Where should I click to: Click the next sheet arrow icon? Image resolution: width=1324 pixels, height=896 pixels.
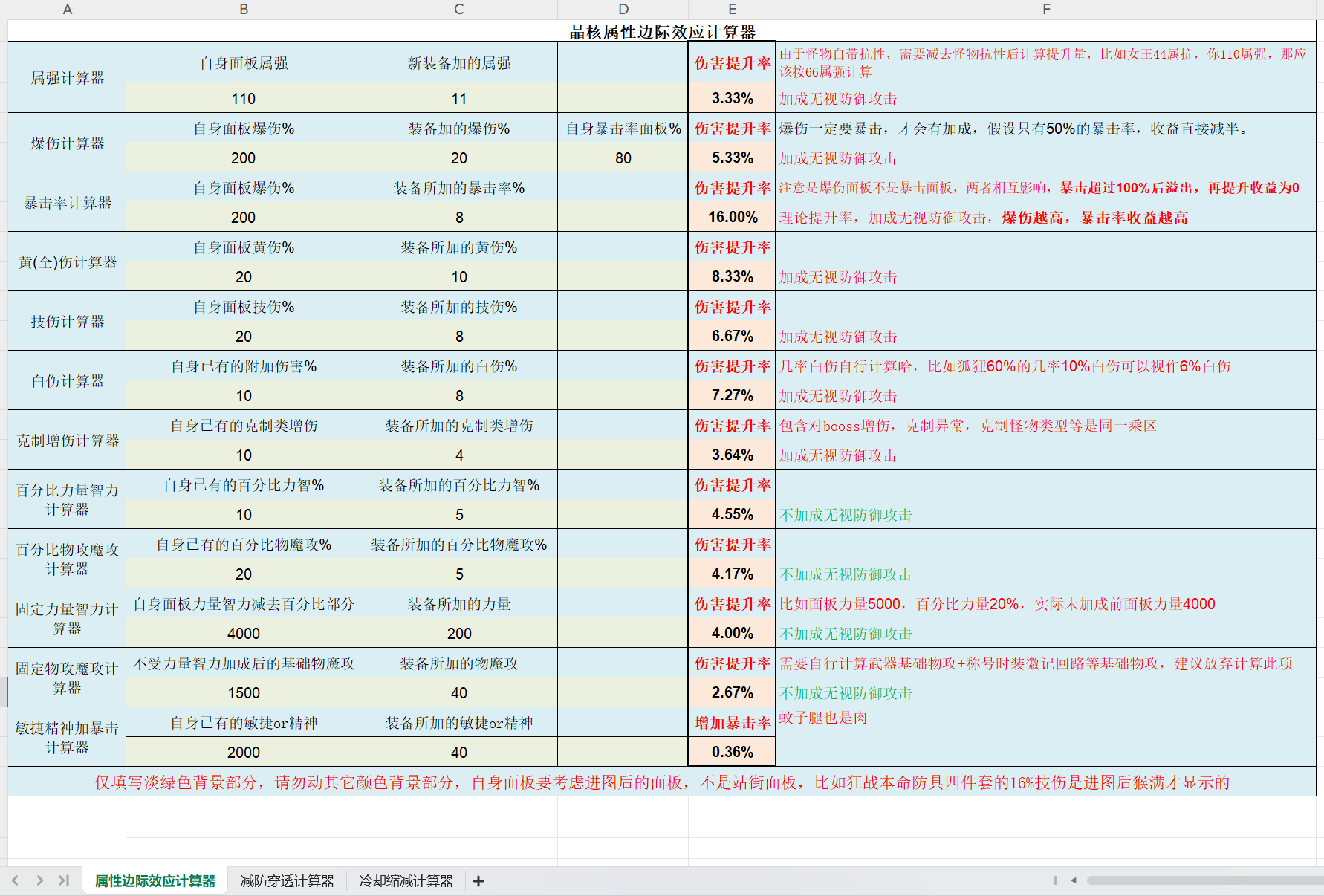click(39, 880)
